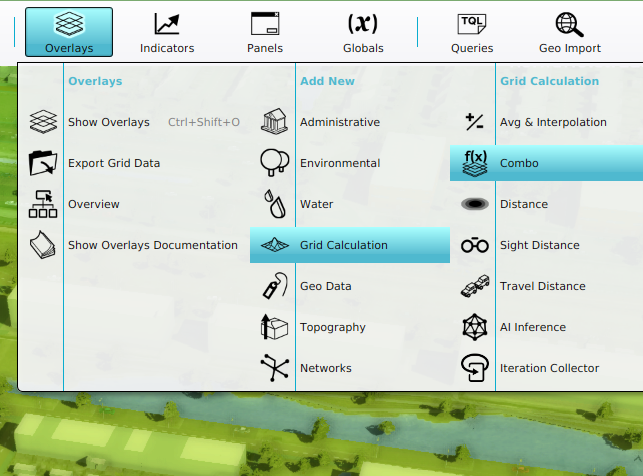Add a Combo grid calculation overlay

tap(519, 163)
